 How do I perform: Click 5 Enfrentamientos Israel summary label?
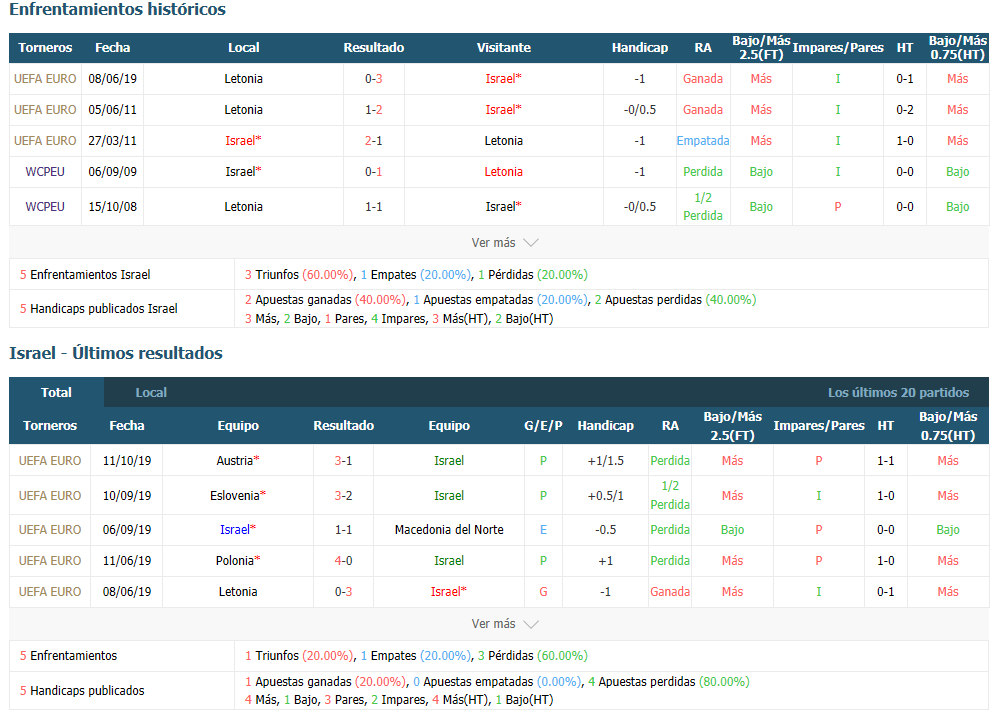pyautogui.click(x=85, y=275)
